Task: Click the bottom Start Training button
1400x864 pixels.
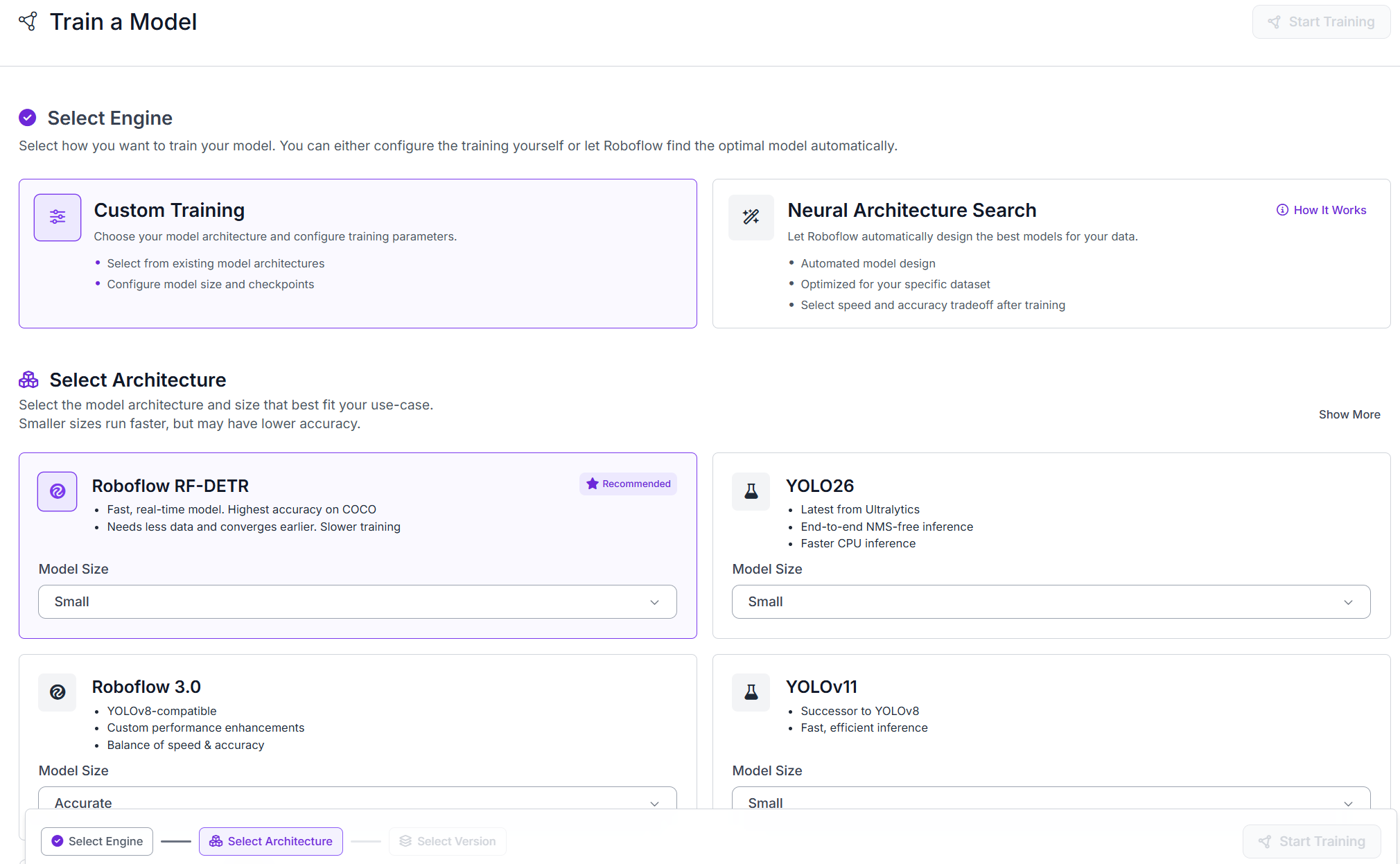Action: click(x=1312, y=841)
